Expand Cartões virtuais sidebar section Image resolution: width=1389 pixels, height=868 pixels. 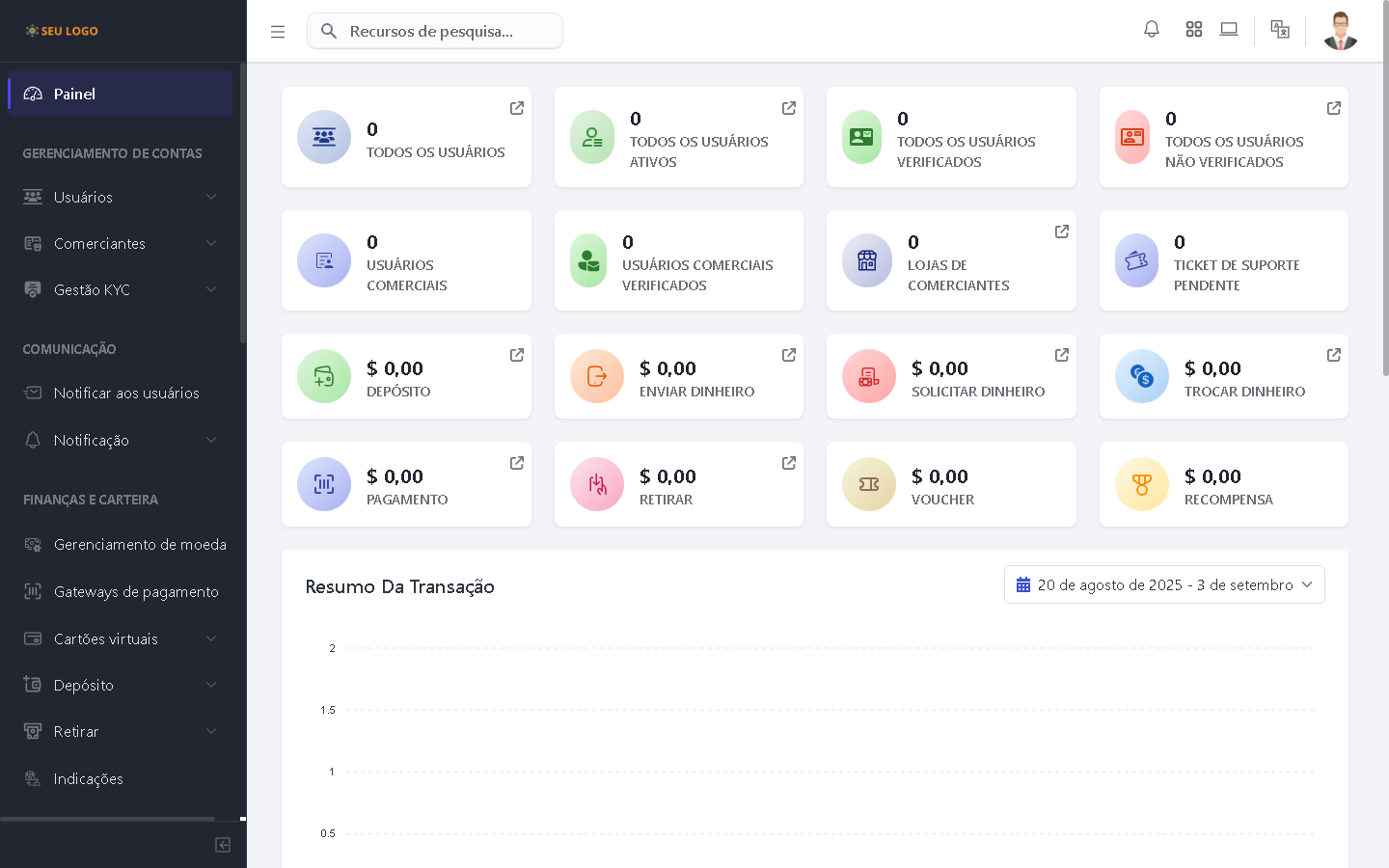[121, 638]
